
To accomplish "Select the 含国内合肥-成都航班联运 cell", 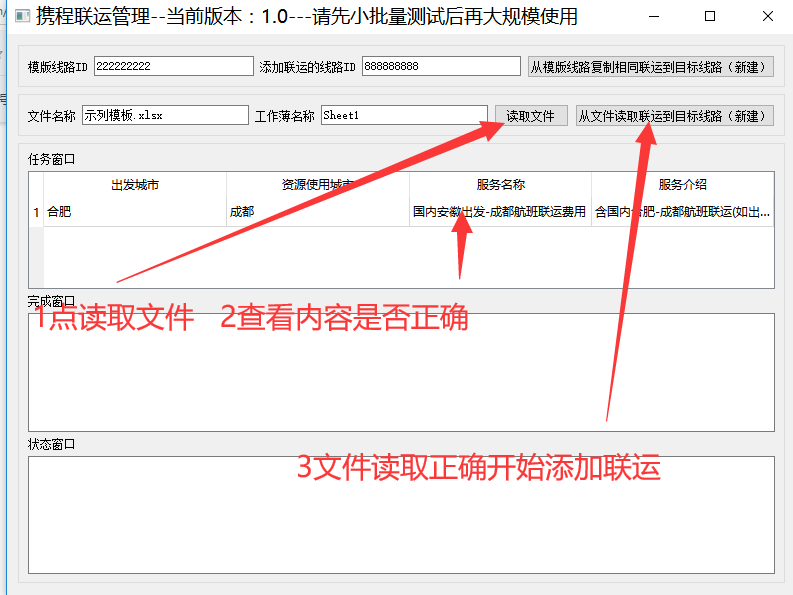I will click(683, 212).
